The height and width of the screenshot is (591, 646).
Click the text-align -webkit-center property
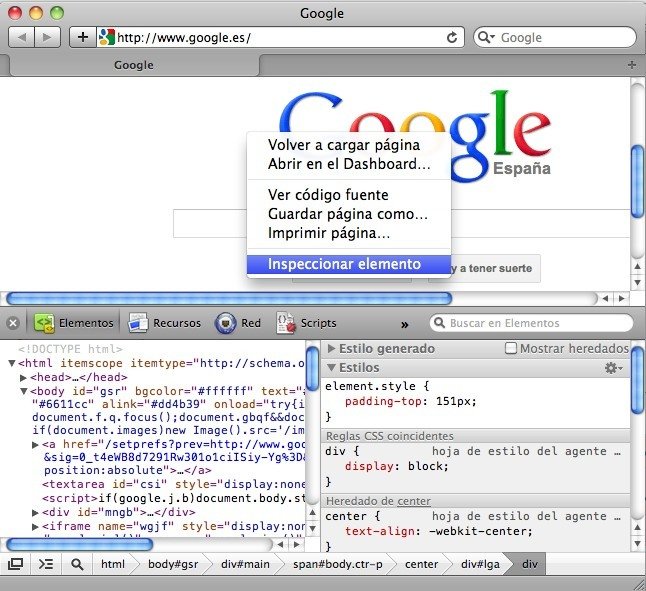point(439,531)
